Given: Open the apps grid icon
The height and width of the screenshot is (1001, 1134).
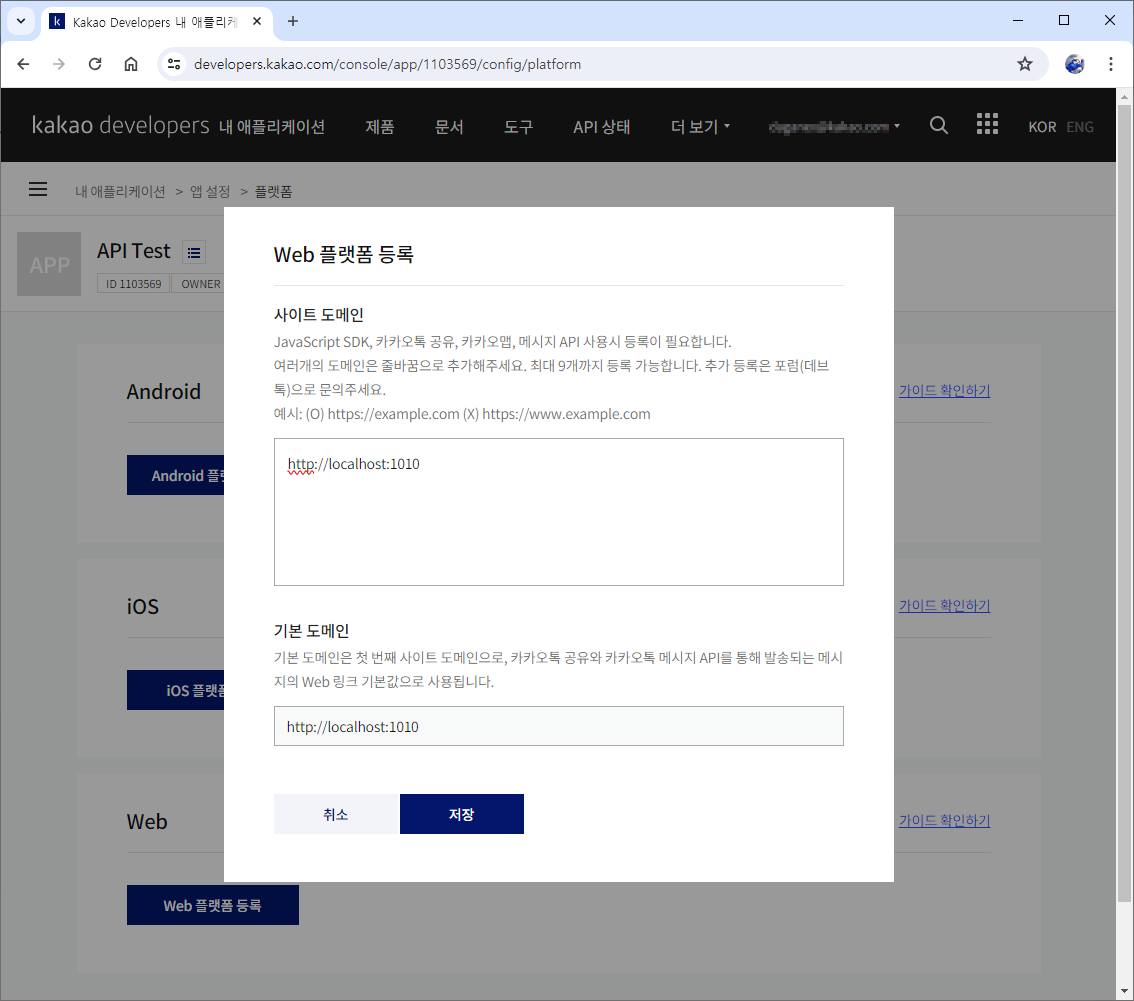Looking at the screenshot, I should (x=987, y=124).
